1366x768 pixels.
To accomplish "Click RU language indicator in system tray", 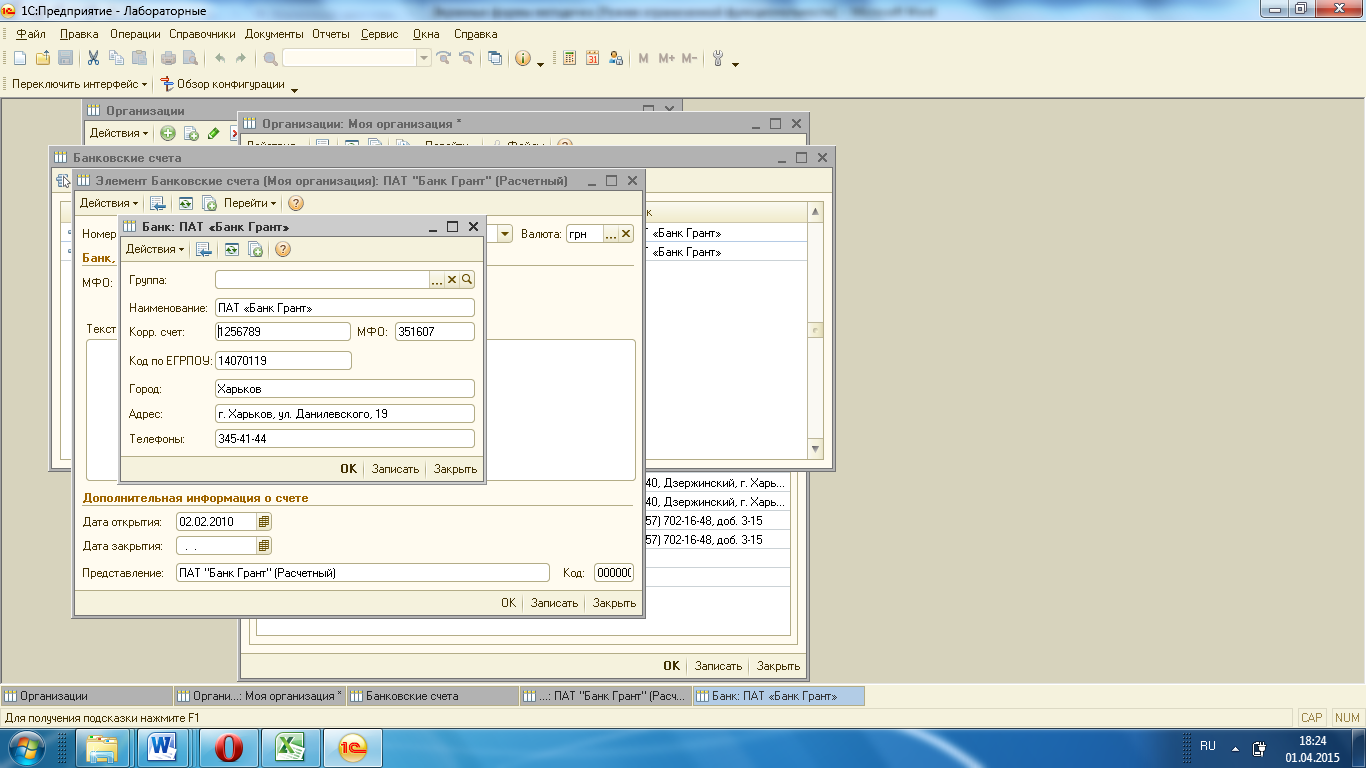I will pyautogui.click(x=1208, y=746).
